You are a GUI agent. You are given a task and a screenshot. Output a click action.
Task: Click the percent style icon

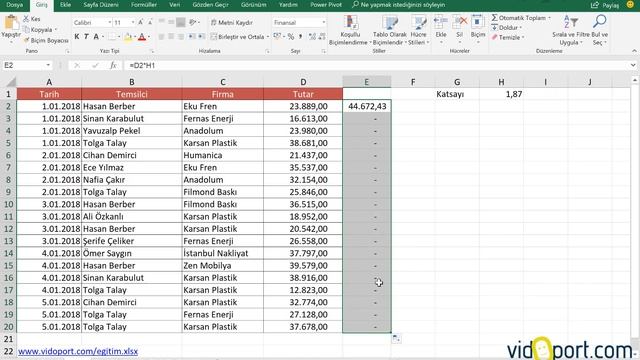[x=291, y=37]
